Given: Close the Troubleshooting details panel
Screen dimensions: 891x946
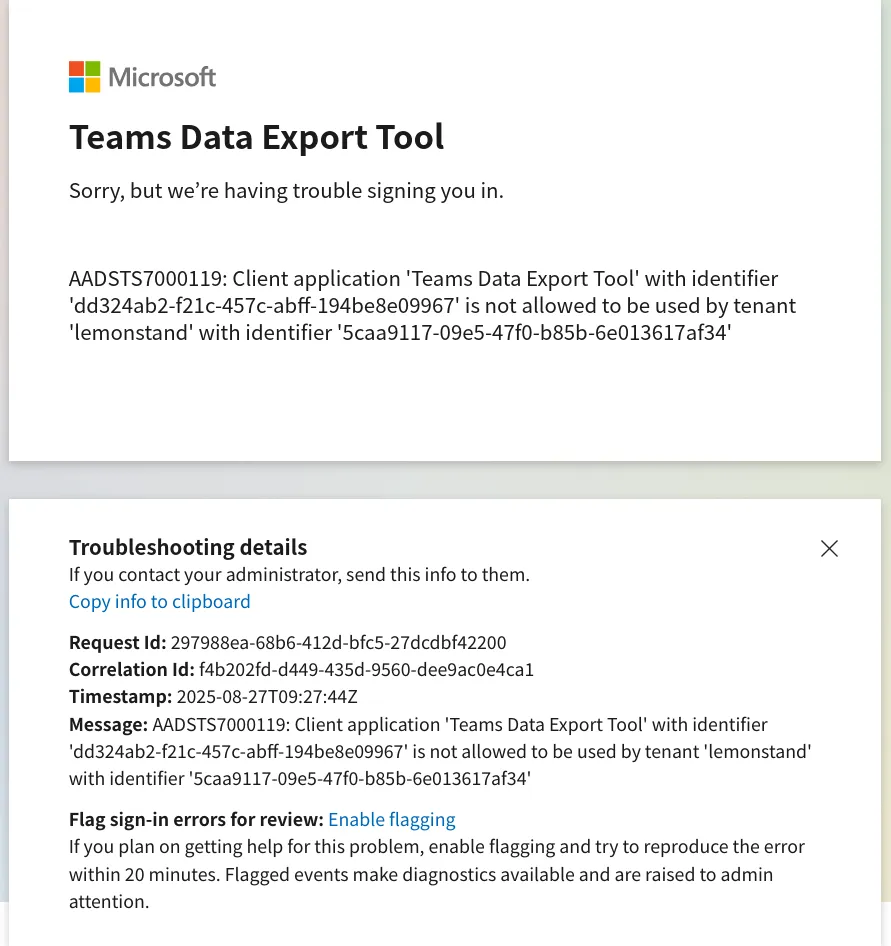Looking at the screenshot, I should pos(829,548).
